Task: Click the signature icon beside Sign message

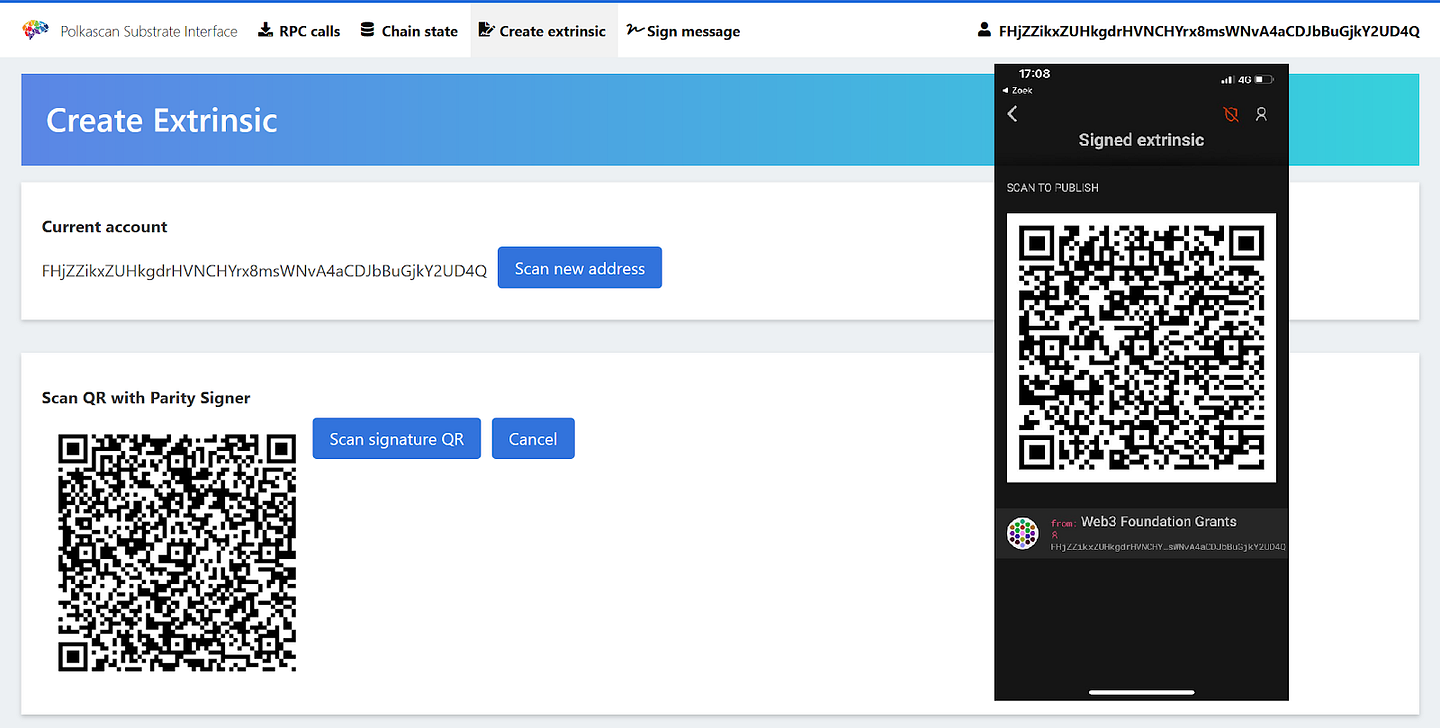Action: click(x=635, y=30)
